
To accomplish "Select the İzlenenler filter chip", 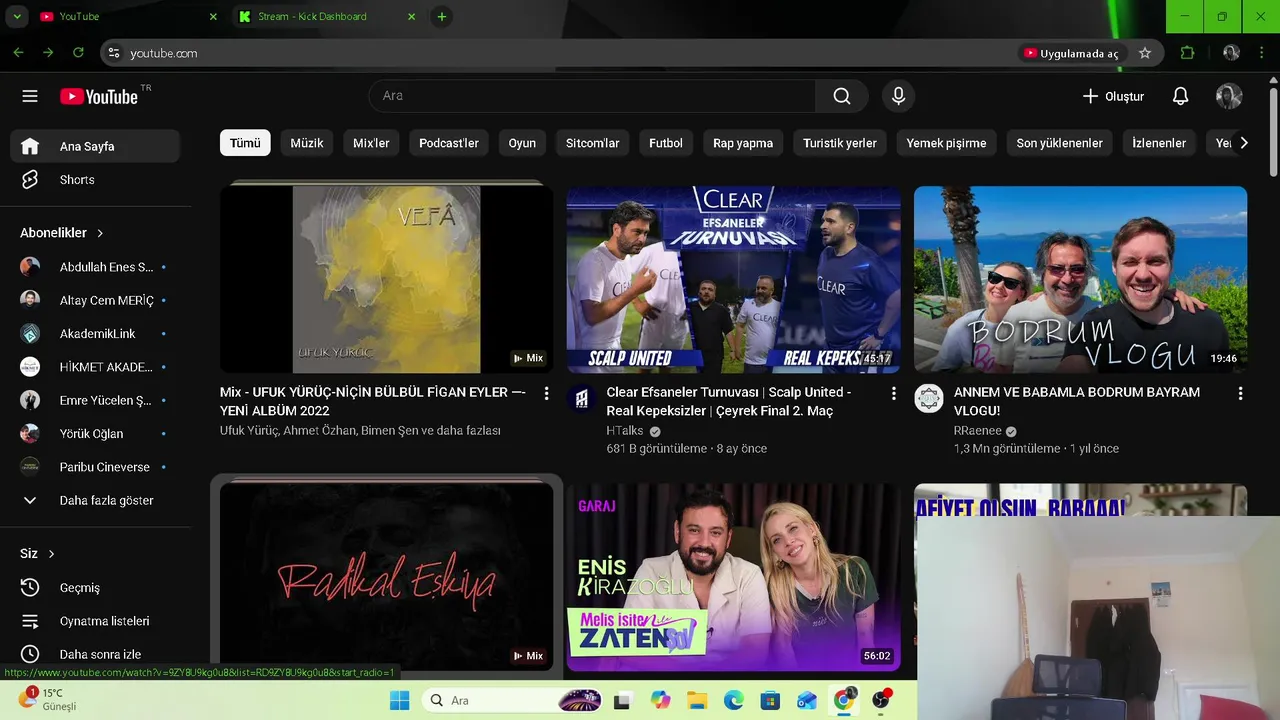I will point(1159,143).
